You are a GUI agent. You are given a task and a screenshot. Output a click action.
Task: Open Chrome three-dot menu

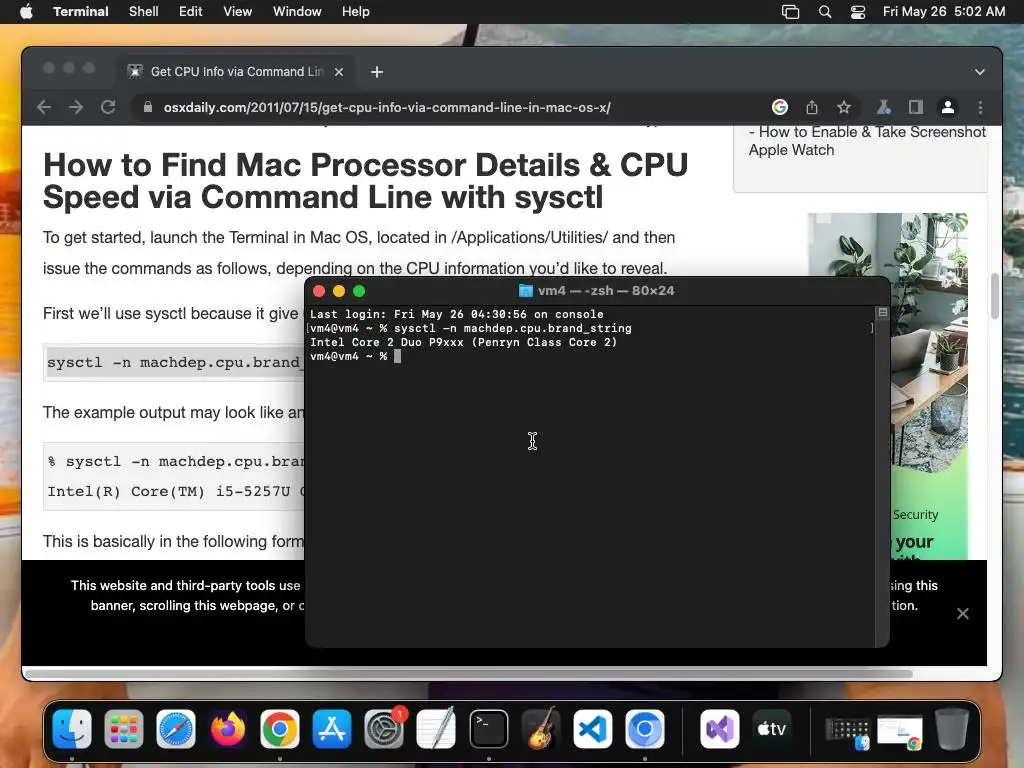(980, 107)
